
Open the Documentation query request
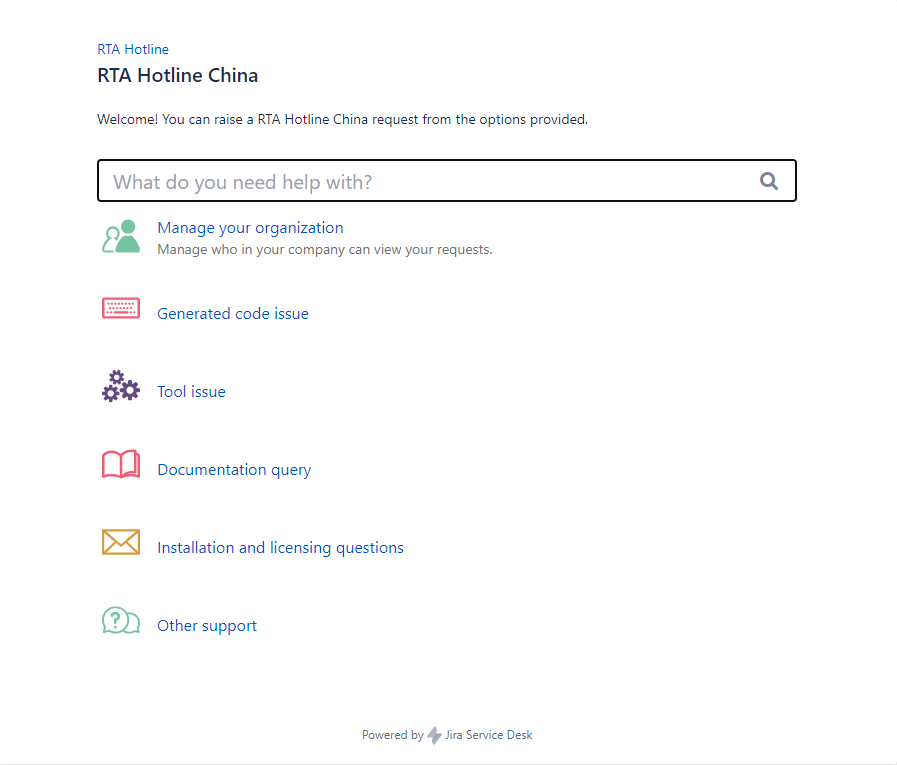coord(234,470)
